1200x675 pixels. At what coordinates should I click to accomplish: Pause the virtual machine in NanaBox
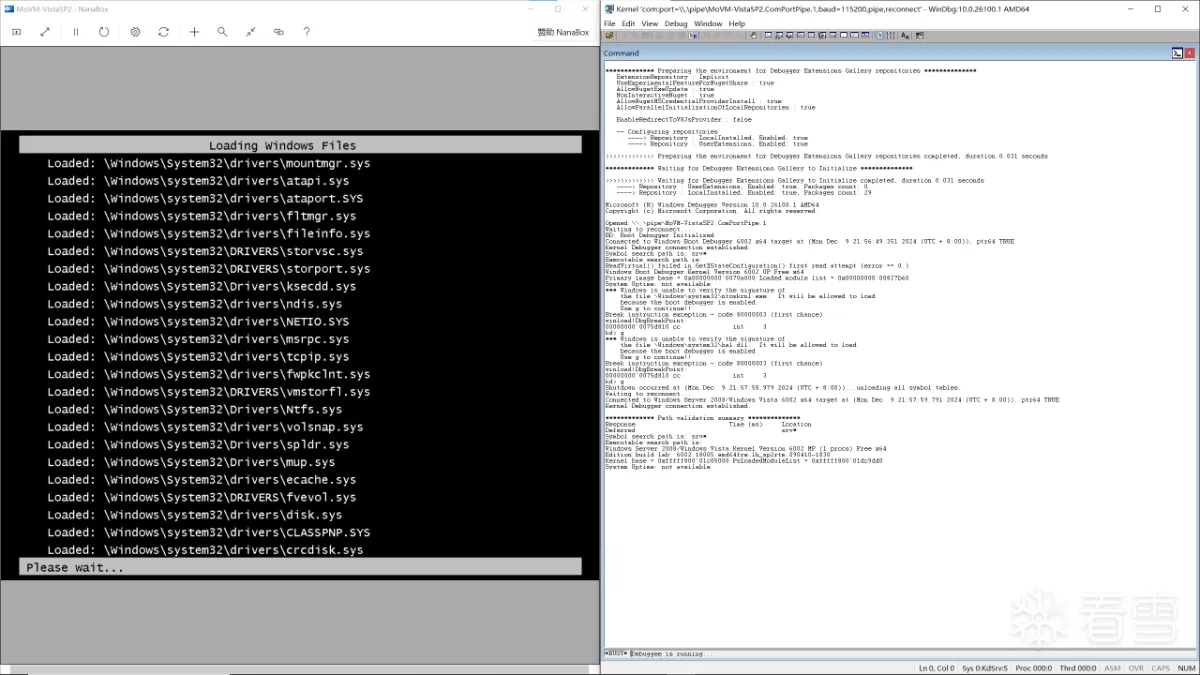(75, 32)
